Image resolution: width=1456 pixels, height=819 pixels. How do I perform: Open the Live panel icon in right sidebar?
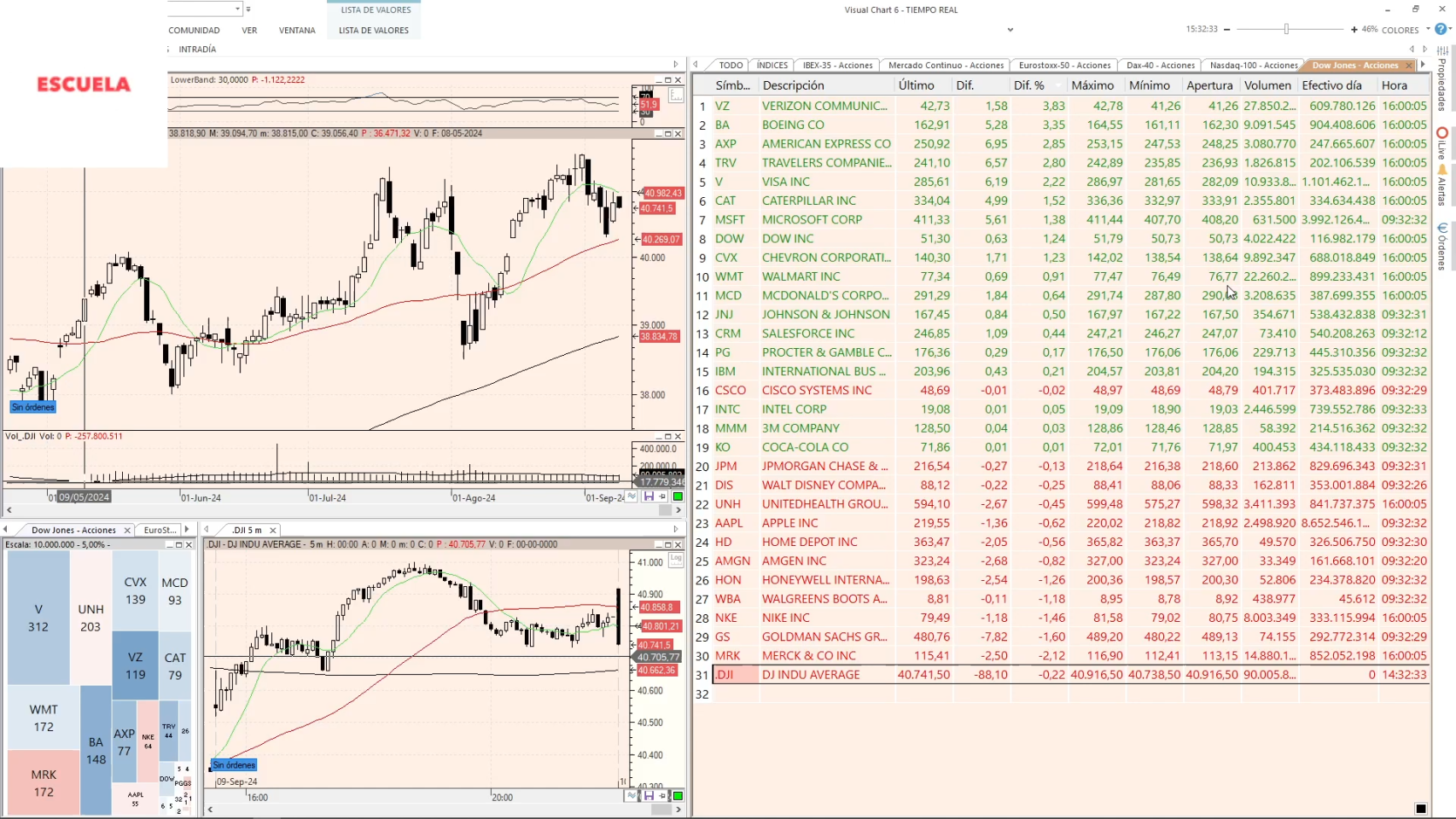1442,133
